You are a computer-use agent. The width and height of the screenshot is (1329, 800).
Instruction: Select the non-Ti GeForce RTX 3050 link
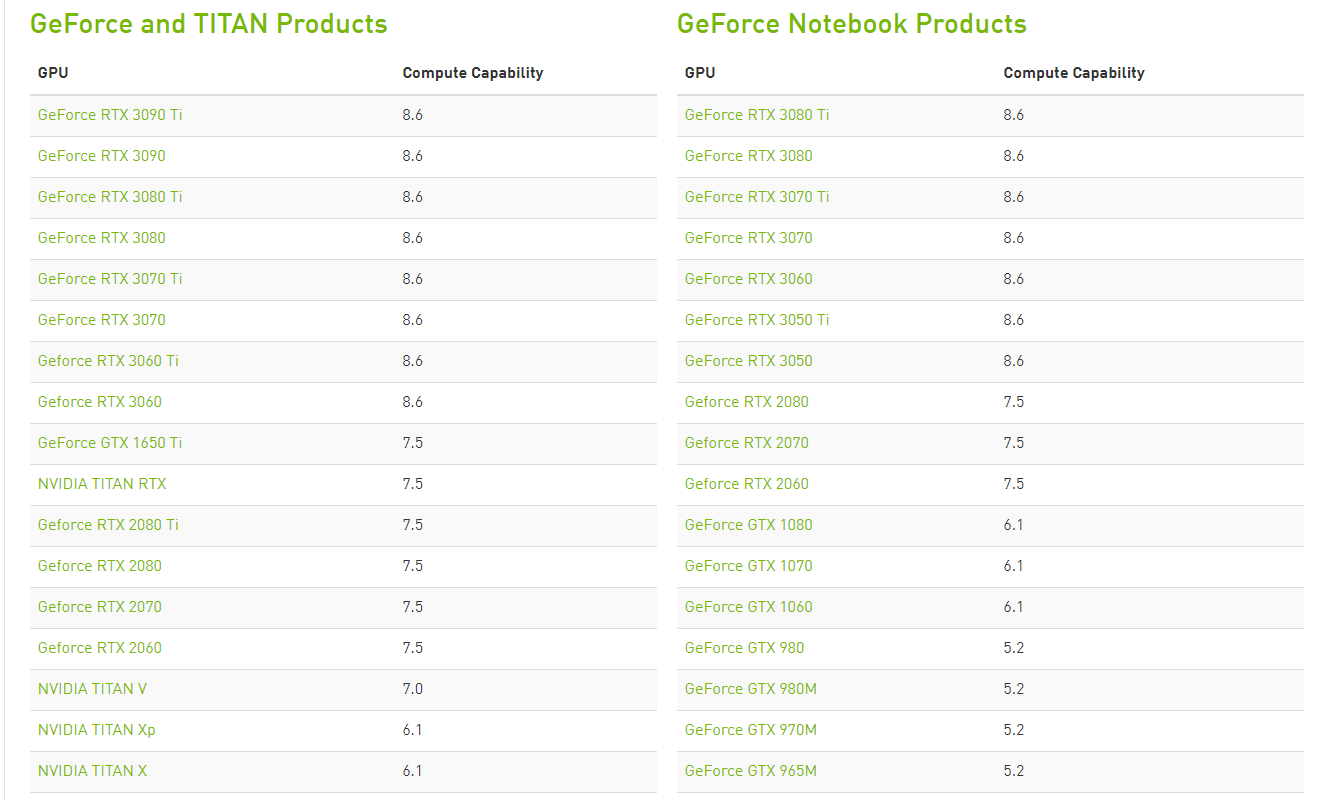[x=749, y=361]
